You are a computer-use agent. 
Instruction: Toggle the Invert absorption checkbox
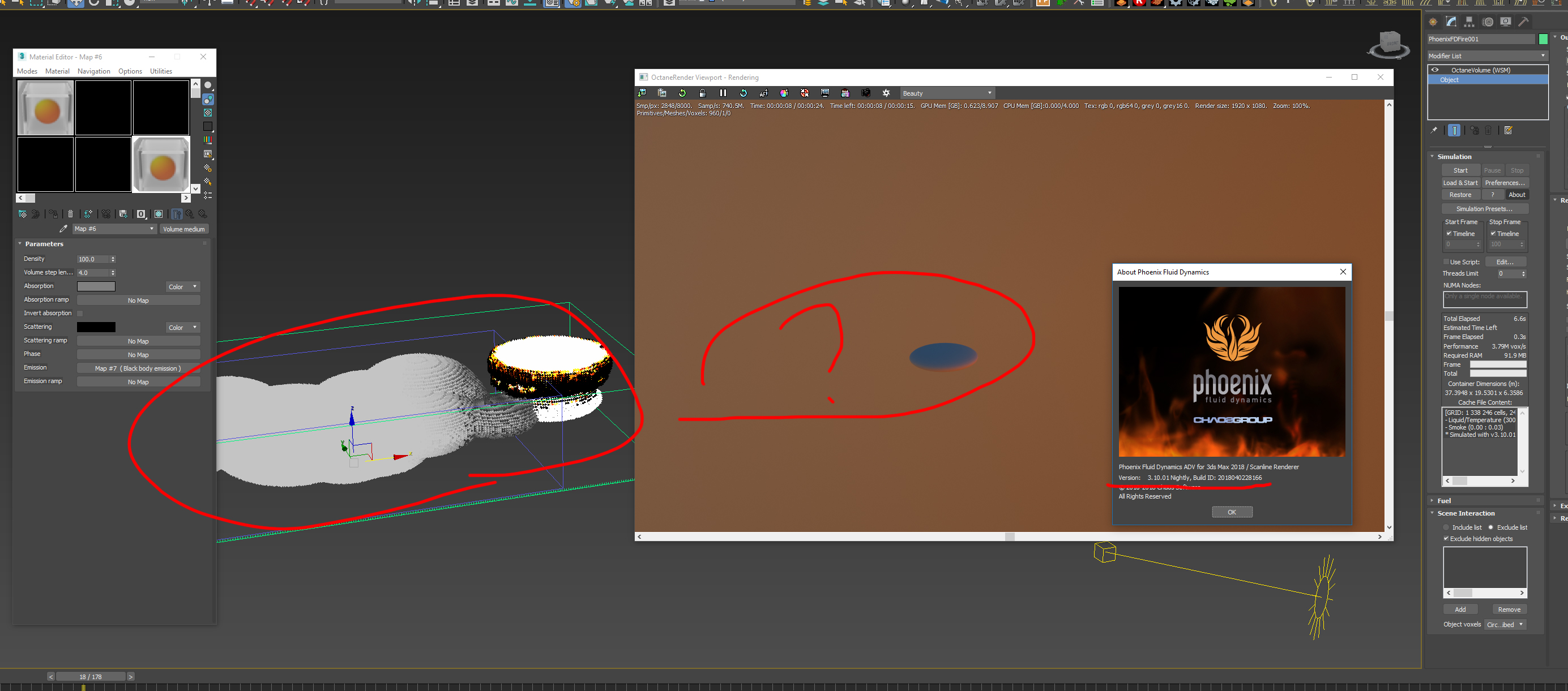tap(80, 314)
